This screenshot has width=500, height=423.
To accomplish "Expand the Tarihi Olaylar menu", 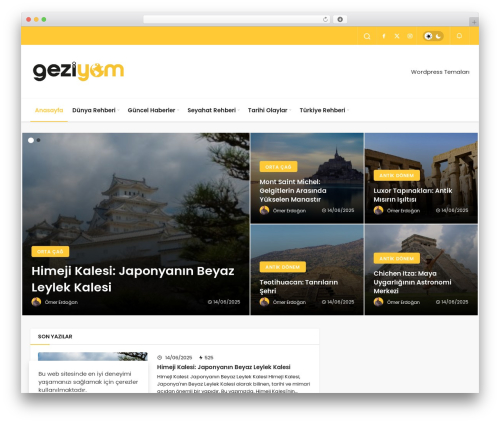I will pyautogui.click(x=269, y=110).
